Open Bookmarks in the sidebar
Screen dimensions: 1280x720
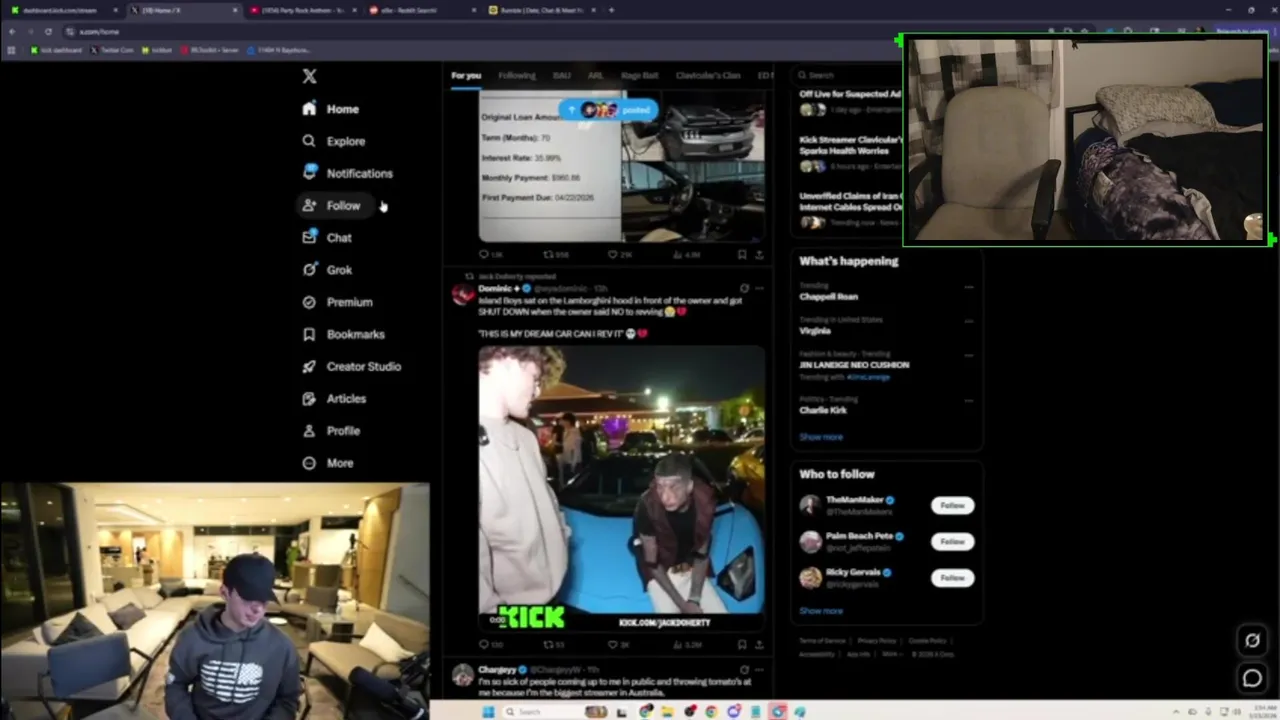point(344,334)
